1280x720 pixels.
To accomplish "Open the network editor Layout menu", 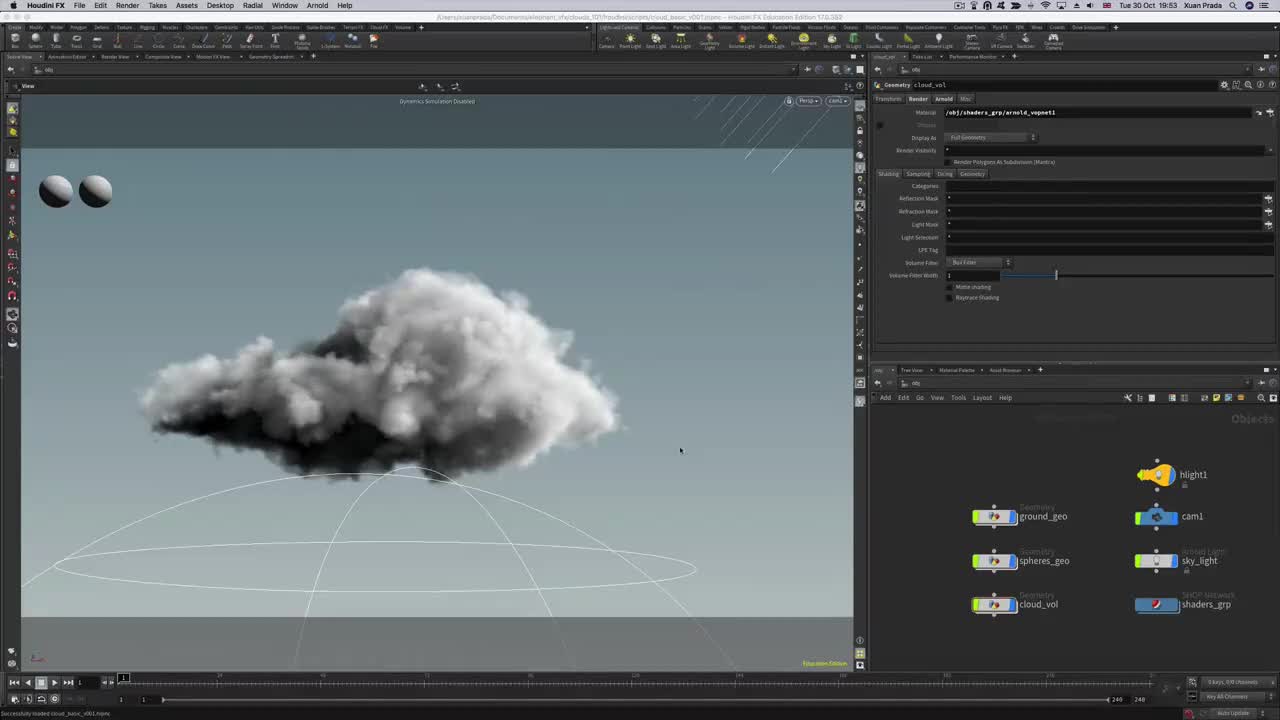I will [x=982, y=398].
